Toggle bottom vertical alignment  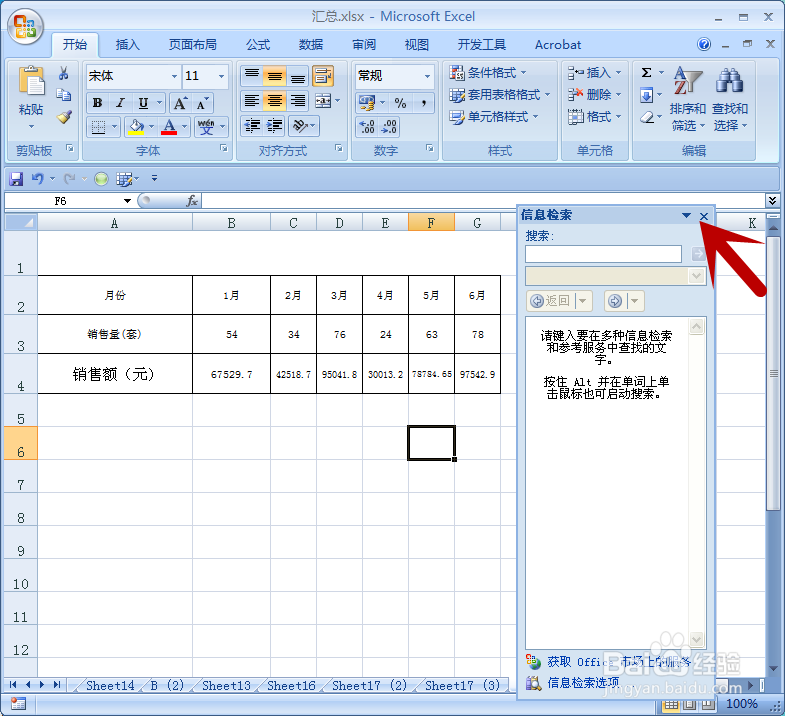(297, 76)
